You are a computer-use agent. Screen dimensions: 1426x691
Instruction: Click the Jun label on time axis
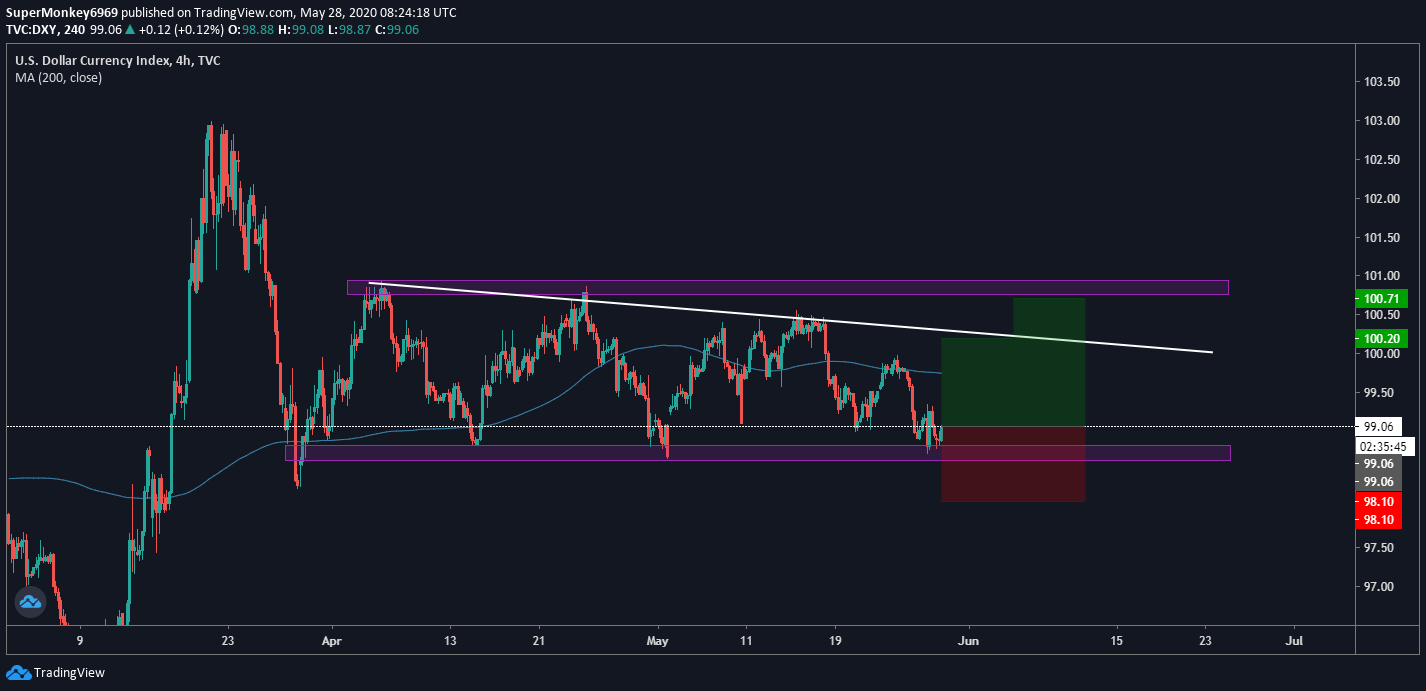tap(966, 640)
